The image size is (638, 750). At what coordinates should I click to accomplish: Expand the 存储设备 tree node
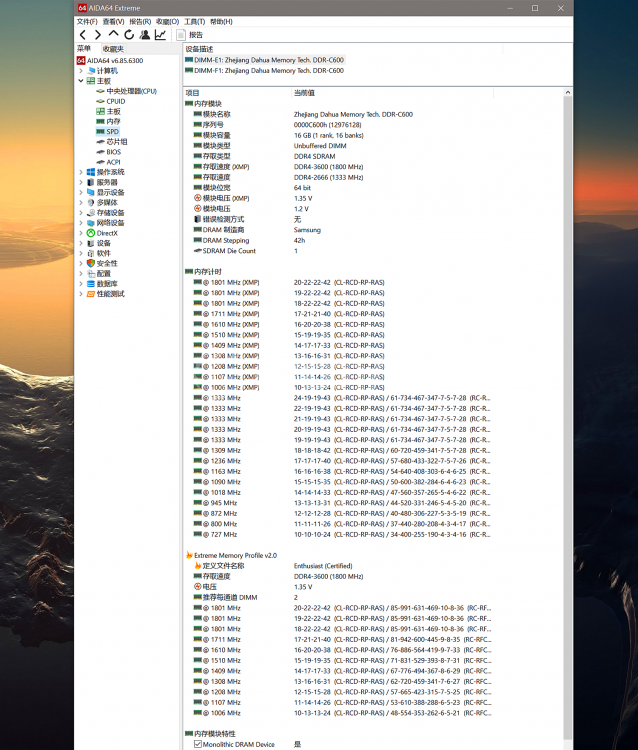(81, 213)
